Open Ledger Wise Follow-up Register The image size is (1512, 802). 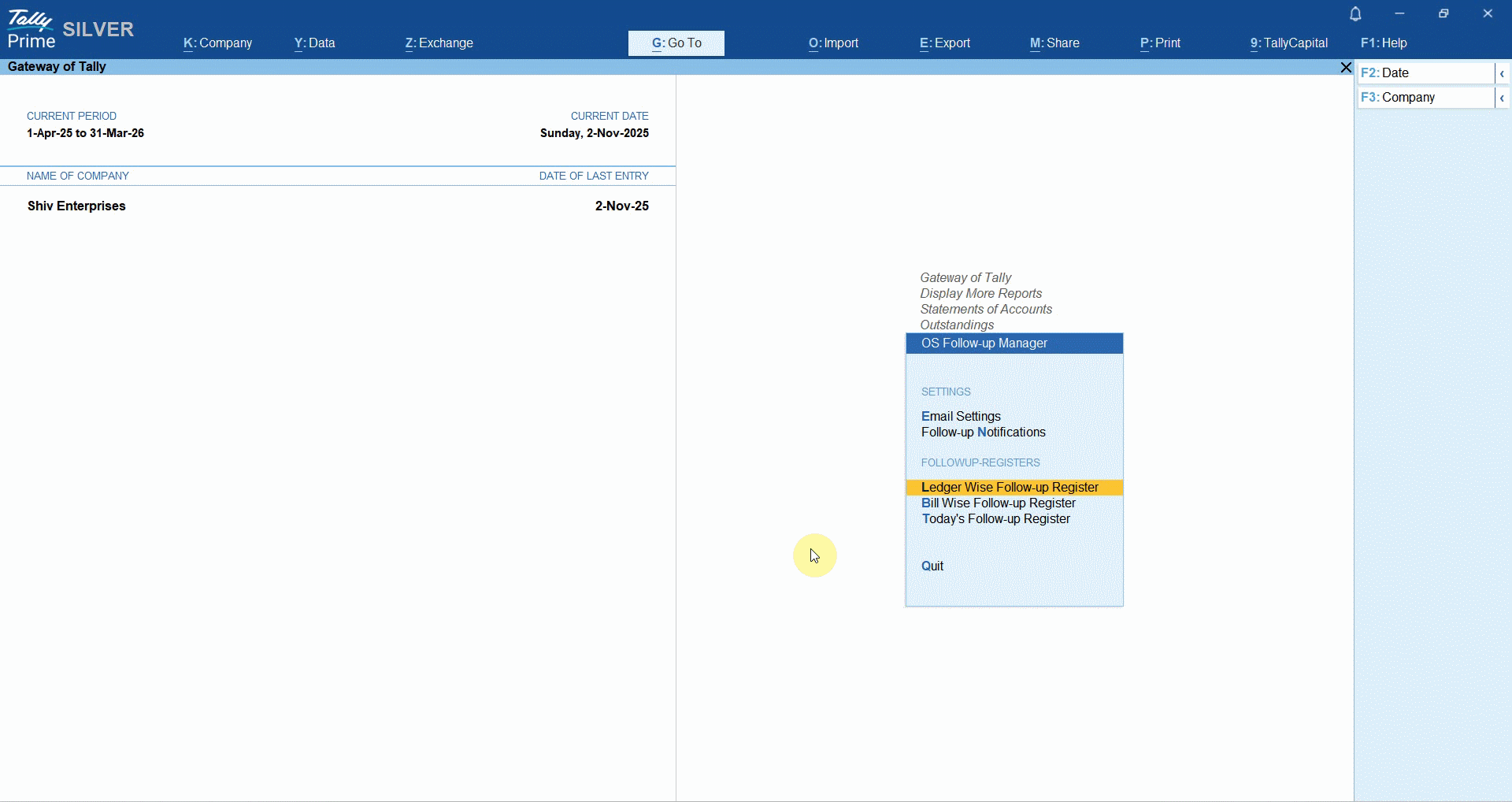(1010, 487)
